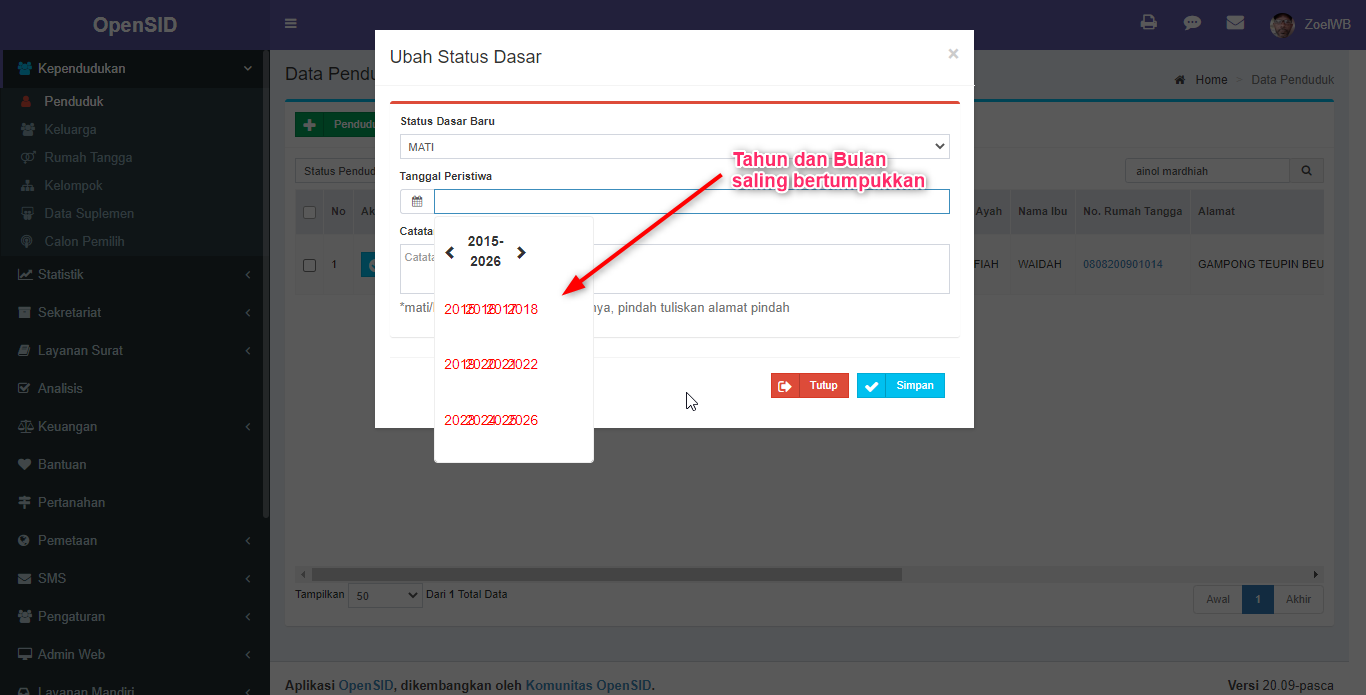
Task: Select year 2026 in datepicker
Action: (x=524, y=420)
